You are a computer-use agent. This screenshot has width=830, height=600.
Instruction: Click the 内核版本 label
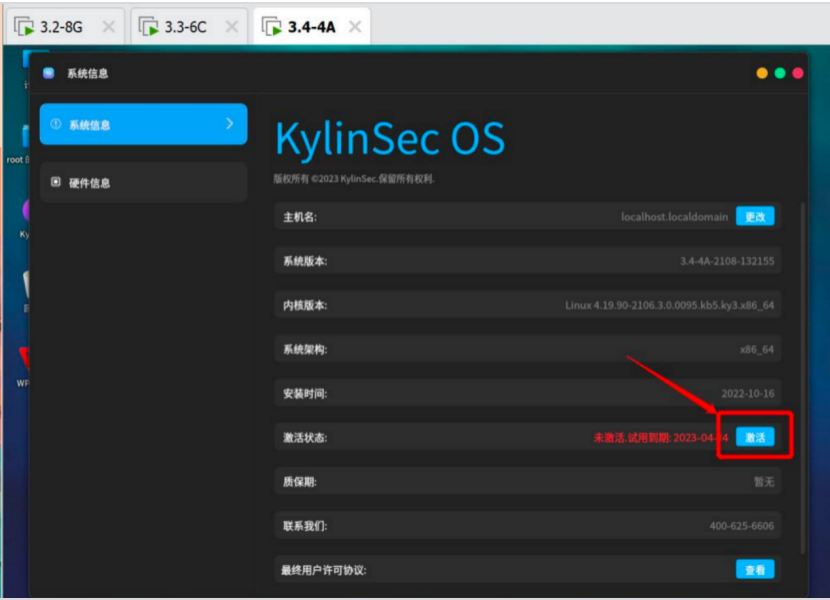tap(305, 306)
